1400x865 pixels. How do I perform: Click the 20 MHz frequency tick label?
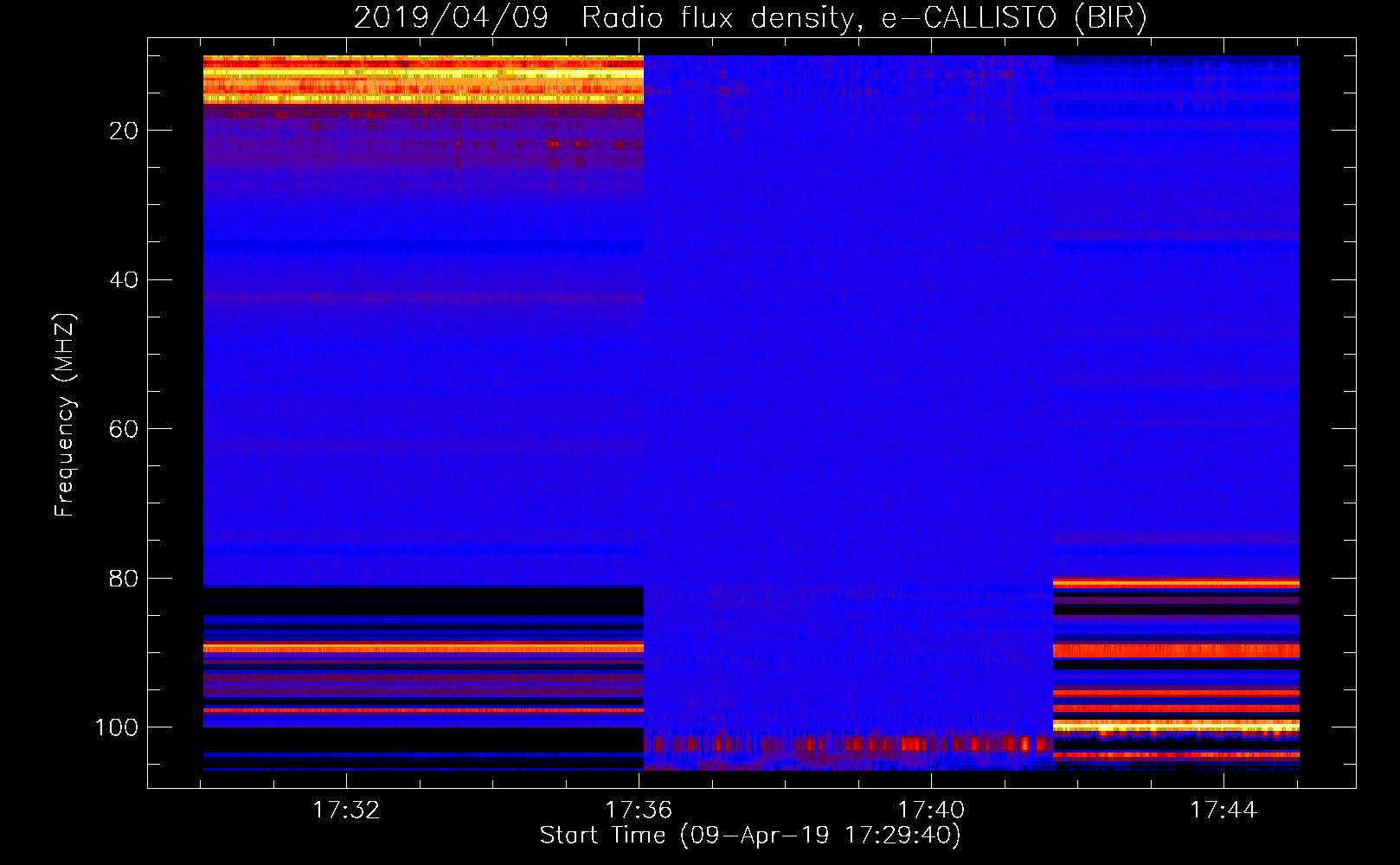(x=124, y=131)
